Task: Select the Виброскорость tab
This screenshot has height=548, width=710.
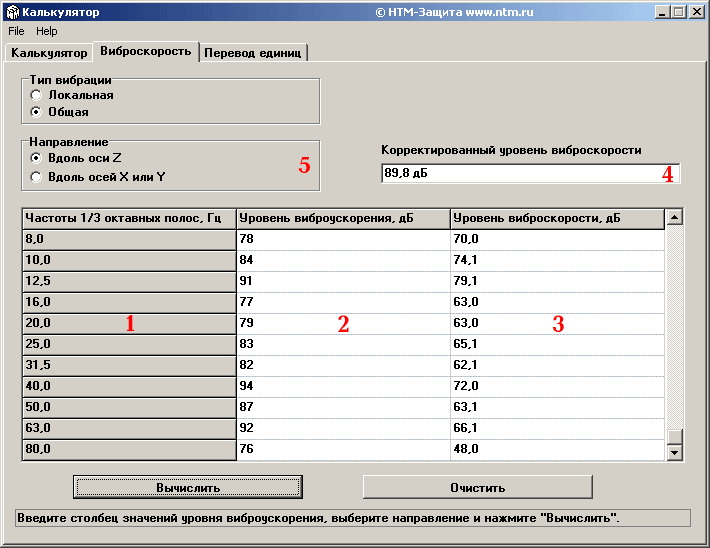Action: click(x=146, y=51)
